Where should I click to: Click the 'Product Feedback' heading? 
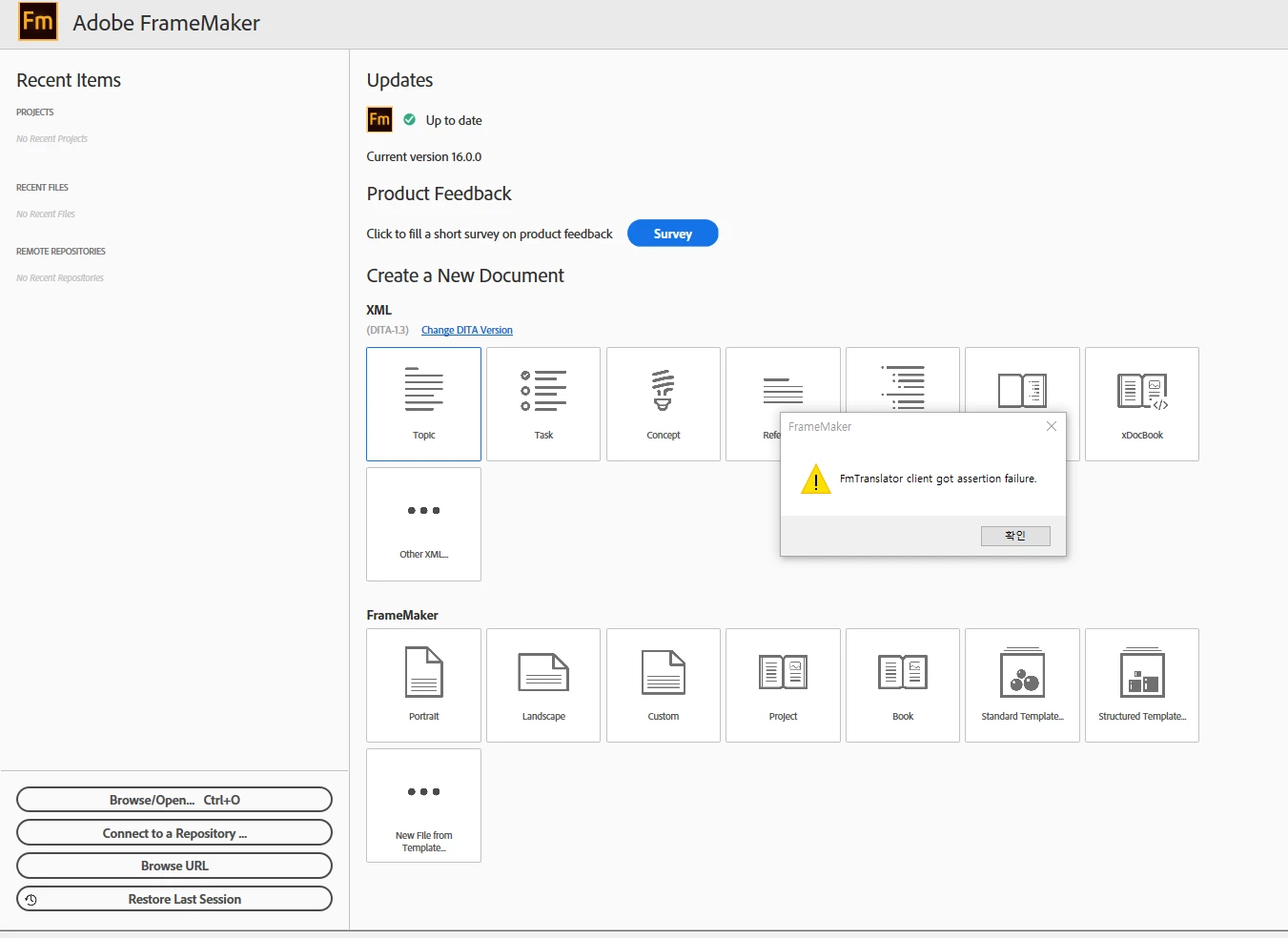coord(439,194)
